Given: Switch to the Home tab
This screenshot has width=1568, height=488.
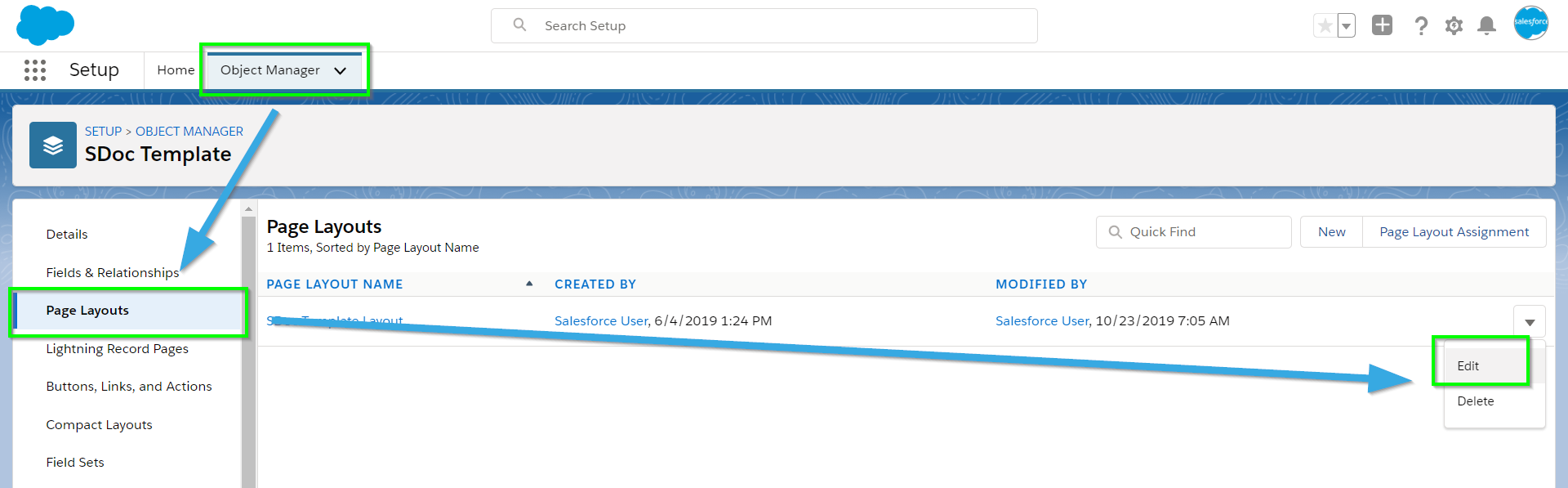Looking at the screenshot, I should [x=176, y=70].
